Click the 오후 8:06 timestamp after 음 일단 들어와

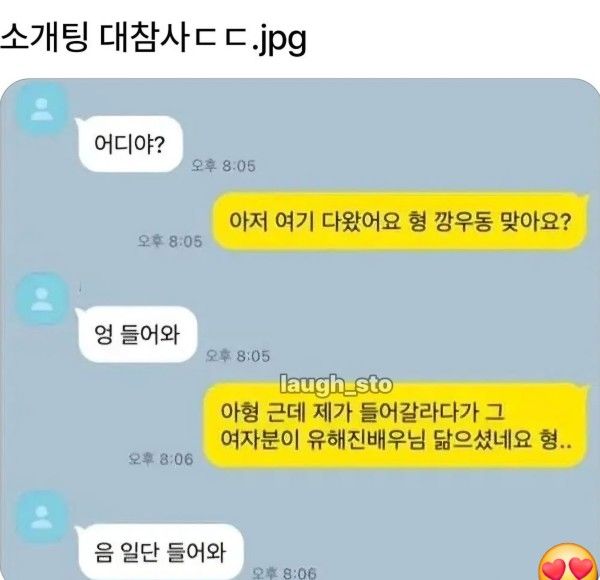point(285,573)
